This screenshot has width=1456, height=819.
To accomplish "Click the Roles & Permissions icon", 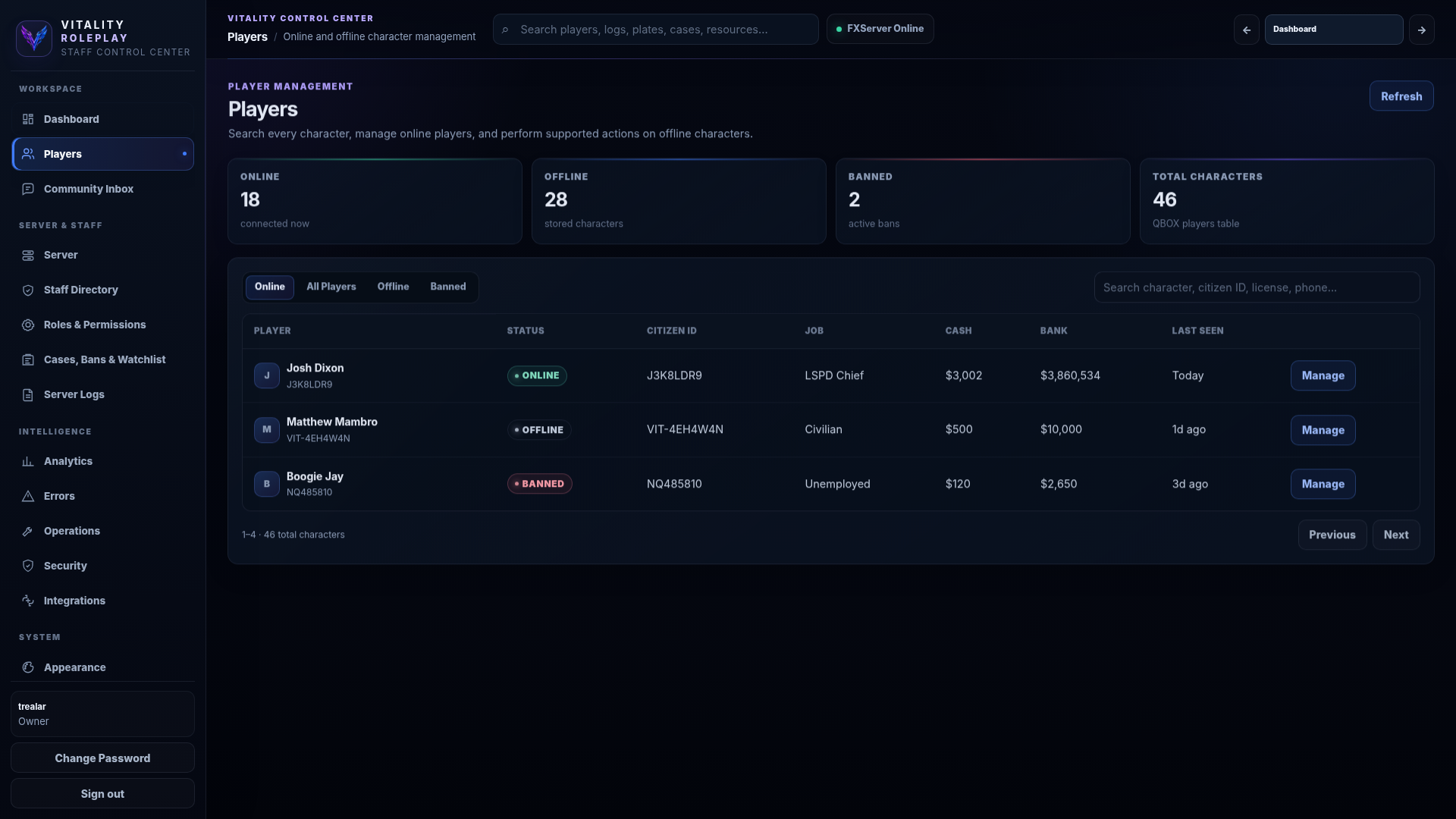I will 28,325.
